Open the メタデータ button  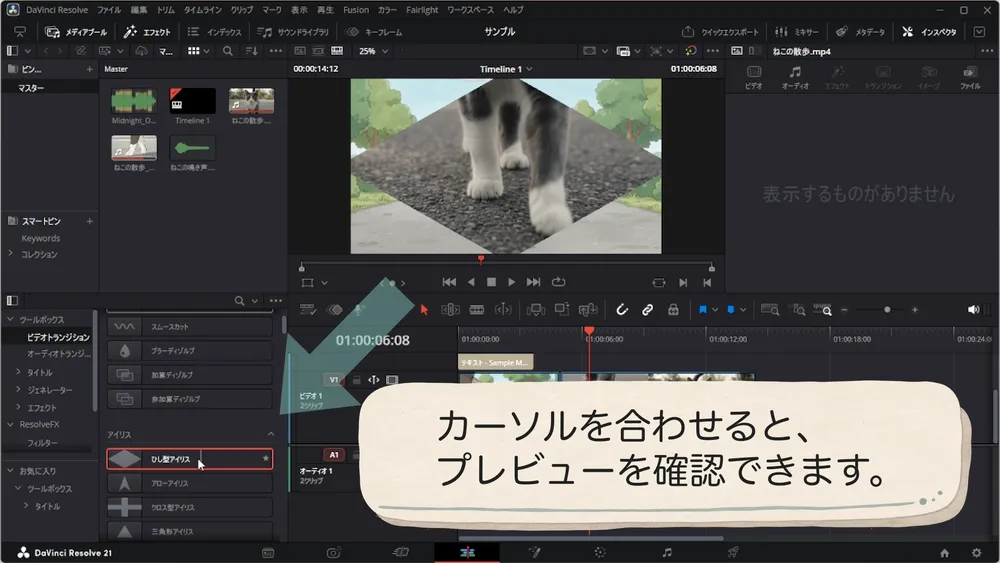point(860,32)
